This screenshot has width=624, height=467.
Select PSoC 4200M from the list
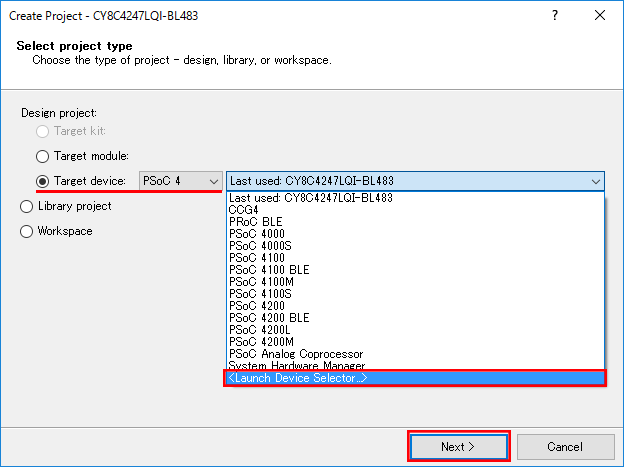[x=415, y=342]
